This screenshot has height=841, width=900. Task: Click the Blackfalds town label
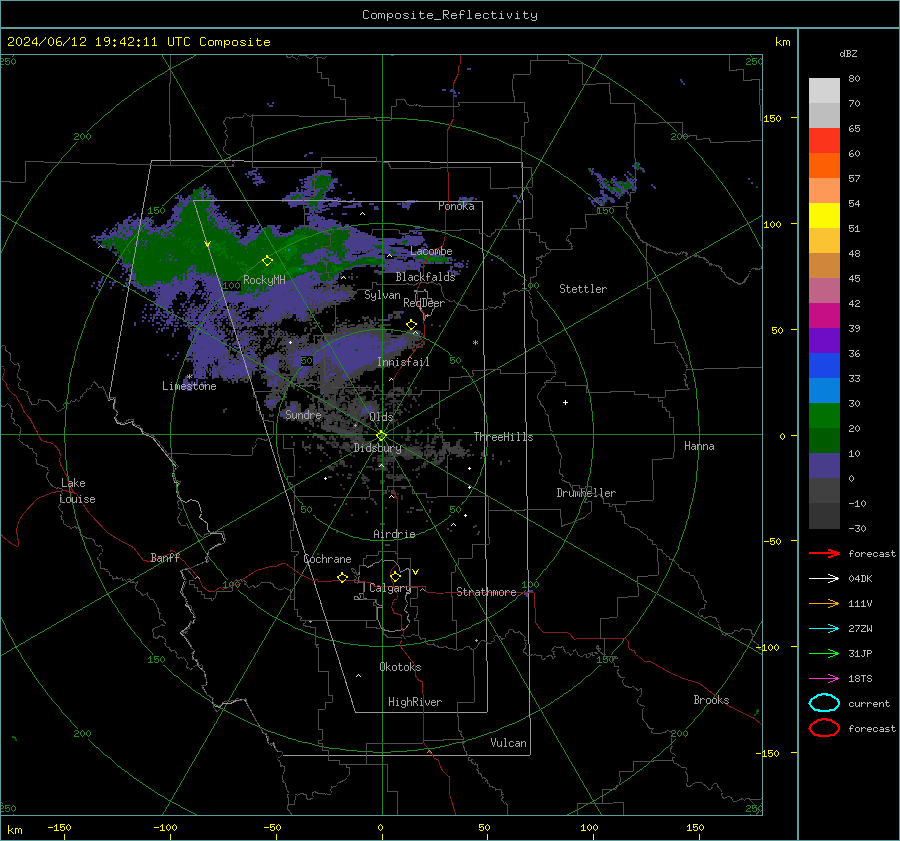(x=425, y=277)
